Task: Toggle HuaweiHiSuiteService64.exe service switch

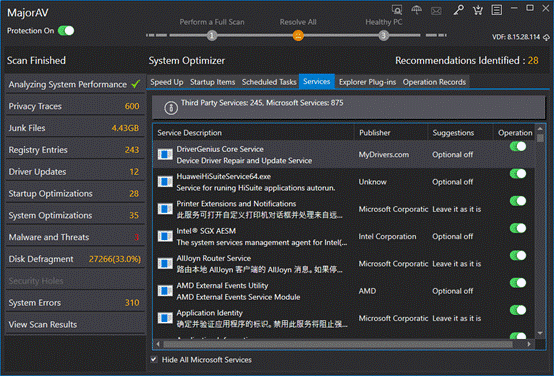Action: [518, 174]
